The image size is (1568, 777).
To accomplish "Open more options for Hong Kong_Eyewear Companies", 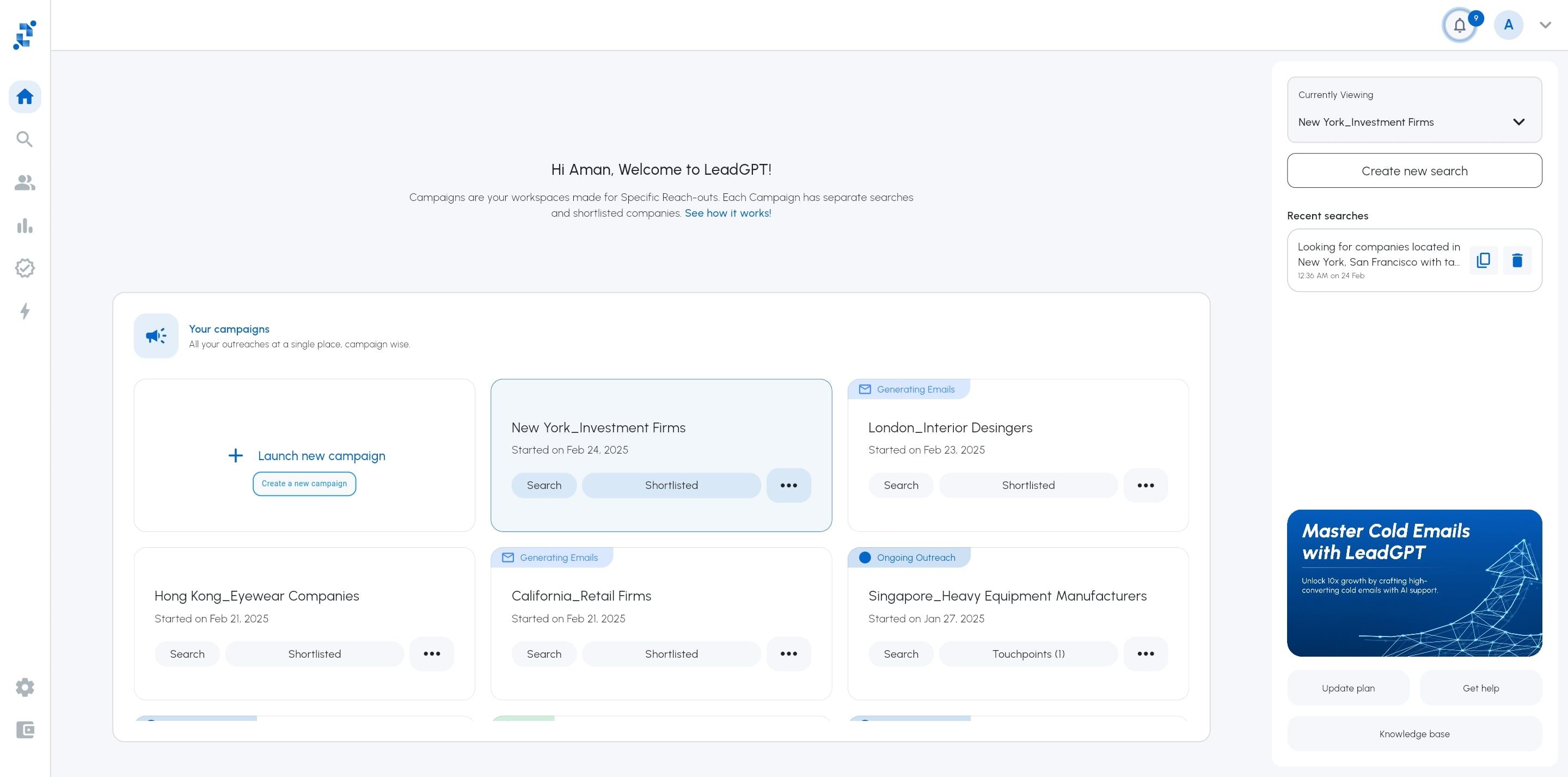I will click(432, 653).
